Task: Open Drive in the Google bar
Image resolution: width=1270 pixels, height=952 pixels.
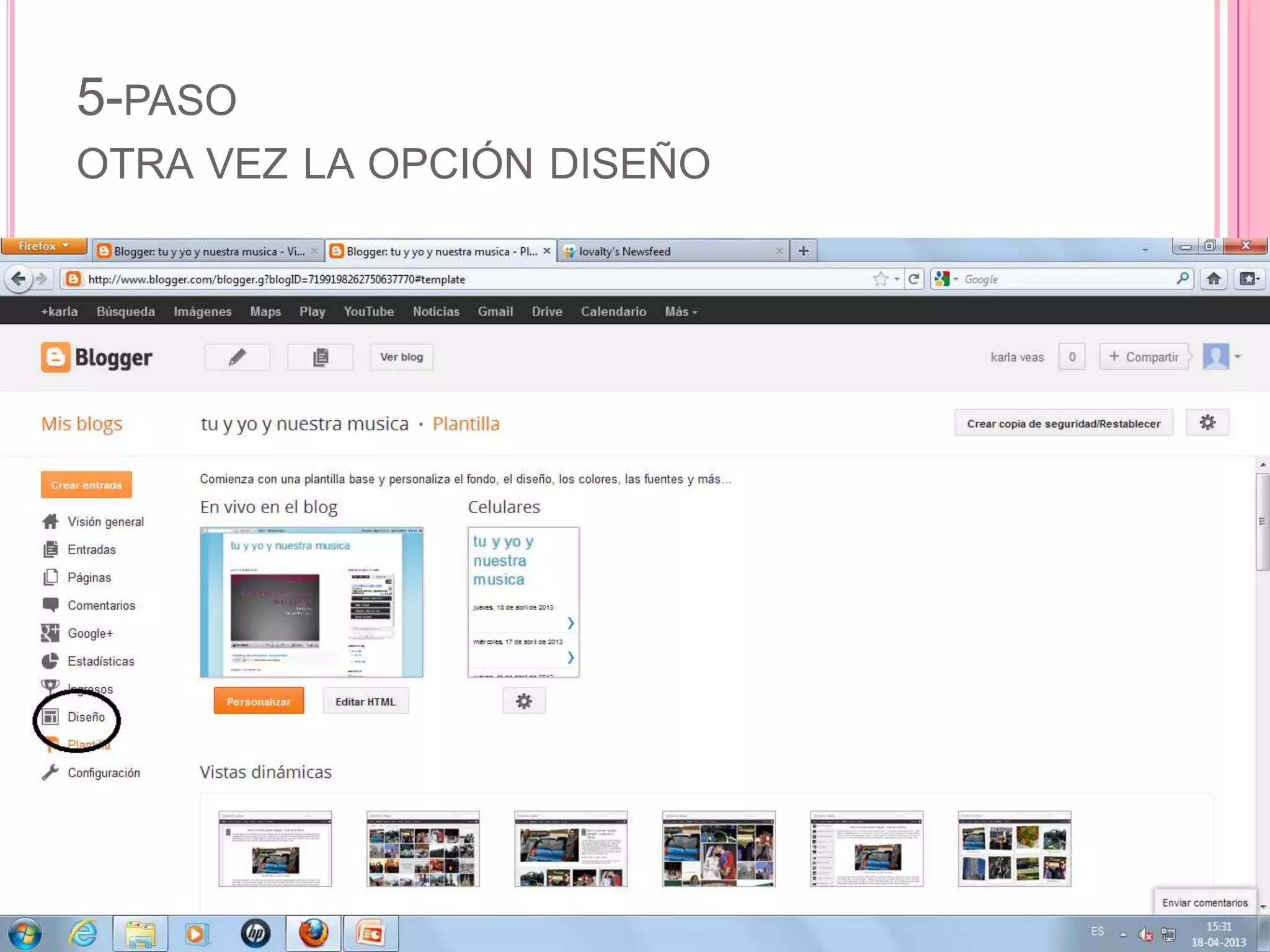Action: (546, 312)
